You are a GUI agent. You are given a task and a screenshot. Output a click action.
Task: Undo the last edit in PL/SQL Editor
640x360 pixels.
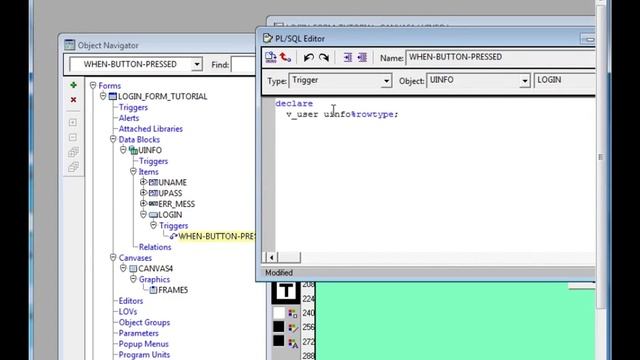[309, 58]
